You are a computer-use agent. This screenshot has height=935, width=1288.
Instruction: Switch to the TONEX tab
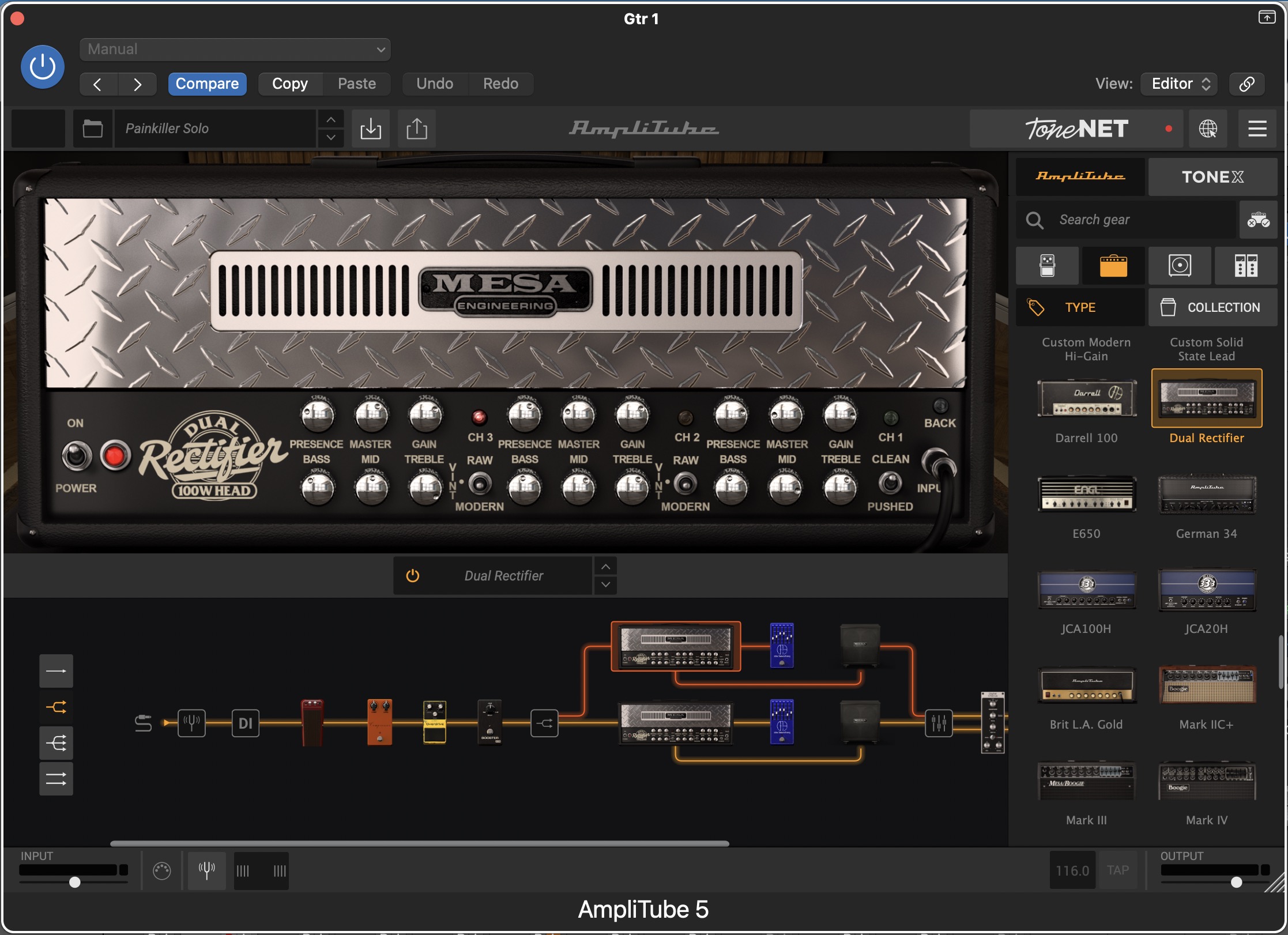[1212, 177]
